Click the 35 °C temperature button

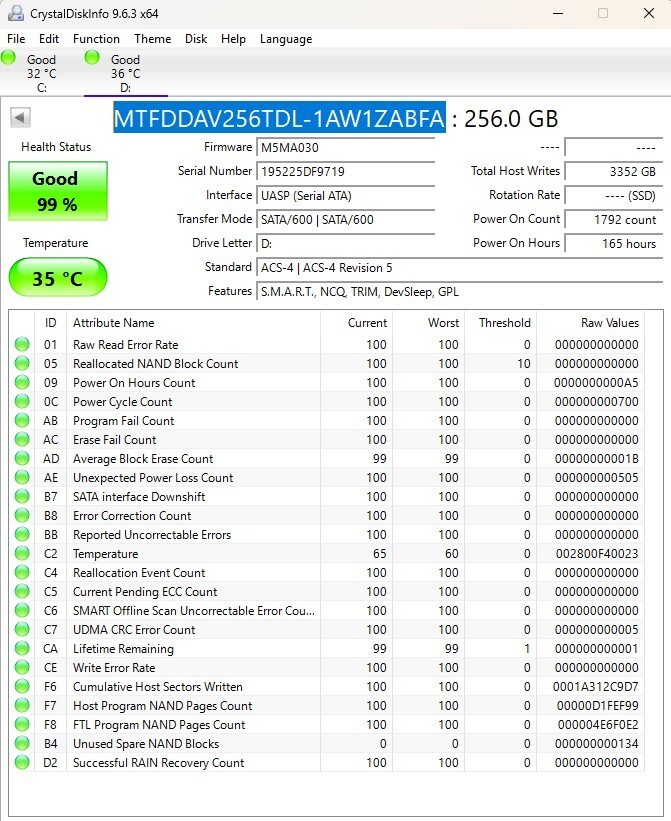[x=58, y=278]
